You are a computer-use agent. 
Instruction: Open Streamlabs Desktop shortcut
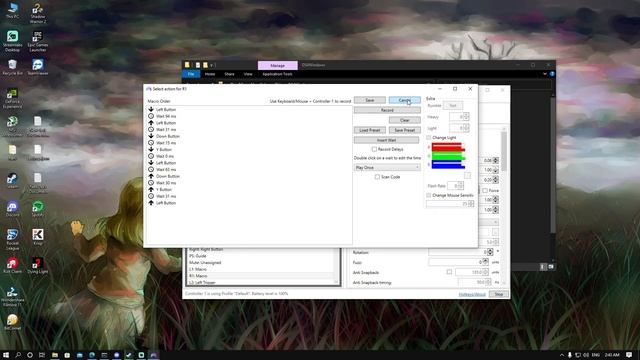12,41
